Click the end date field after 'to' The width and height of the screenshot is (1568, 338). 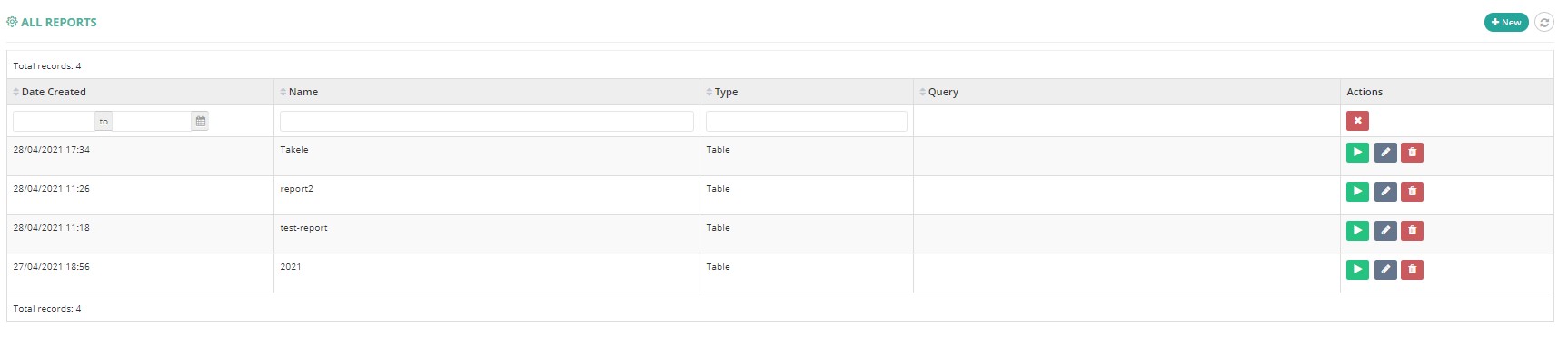pos(152,121)
